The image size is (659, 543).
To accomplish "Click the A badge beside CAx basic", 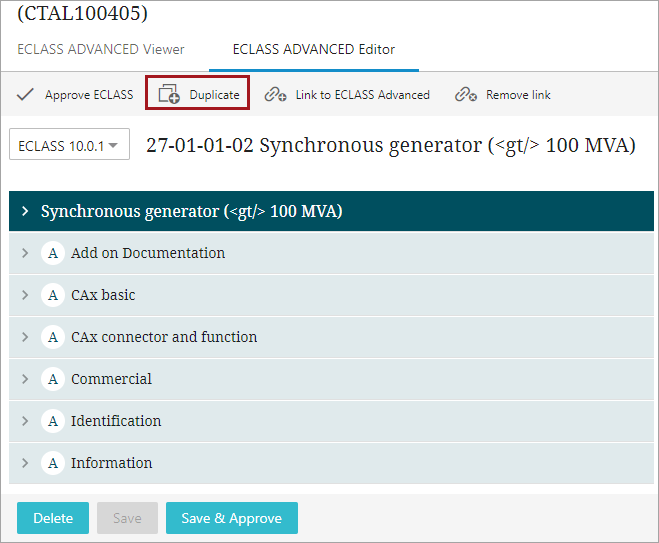I will click(x=53, y=295).
